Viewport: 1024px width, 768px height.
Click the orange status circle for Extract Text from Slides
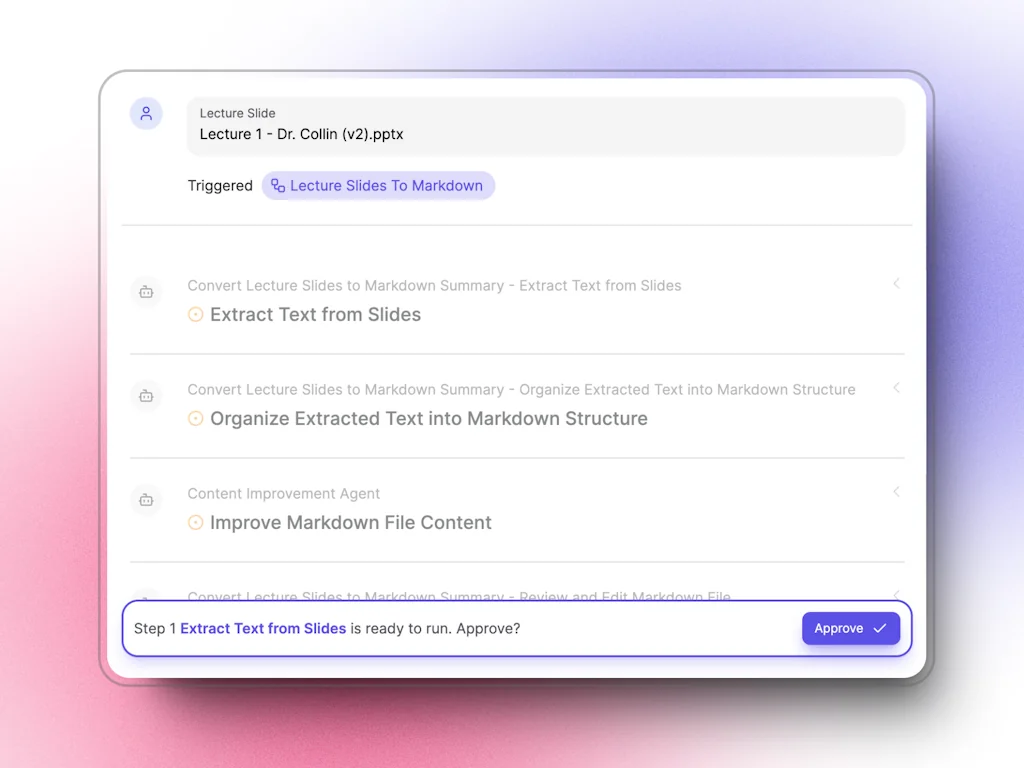pos(196,315)
